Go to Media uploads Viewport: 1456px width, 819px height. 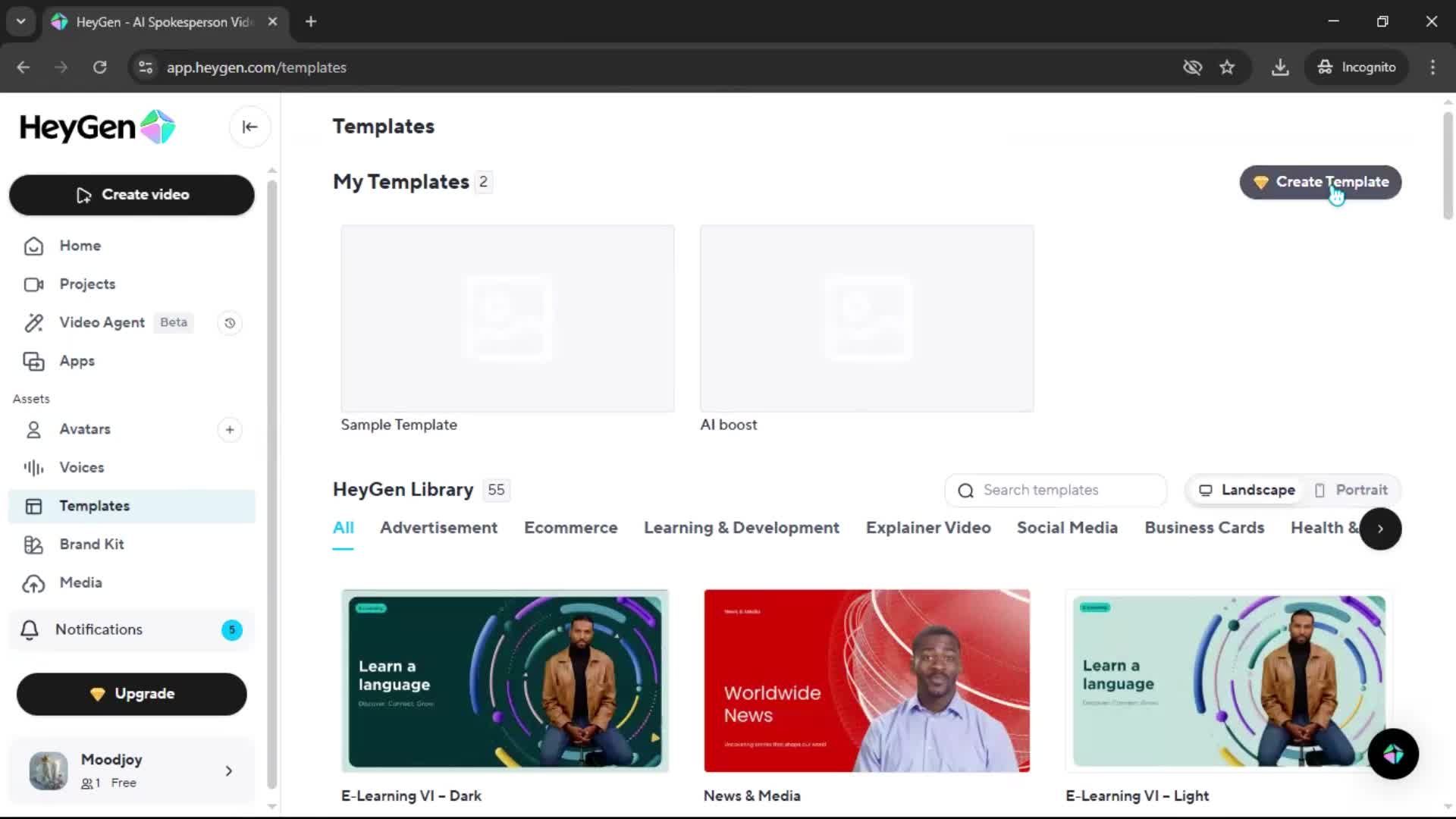pyautogui.click(x=80, y=582)
